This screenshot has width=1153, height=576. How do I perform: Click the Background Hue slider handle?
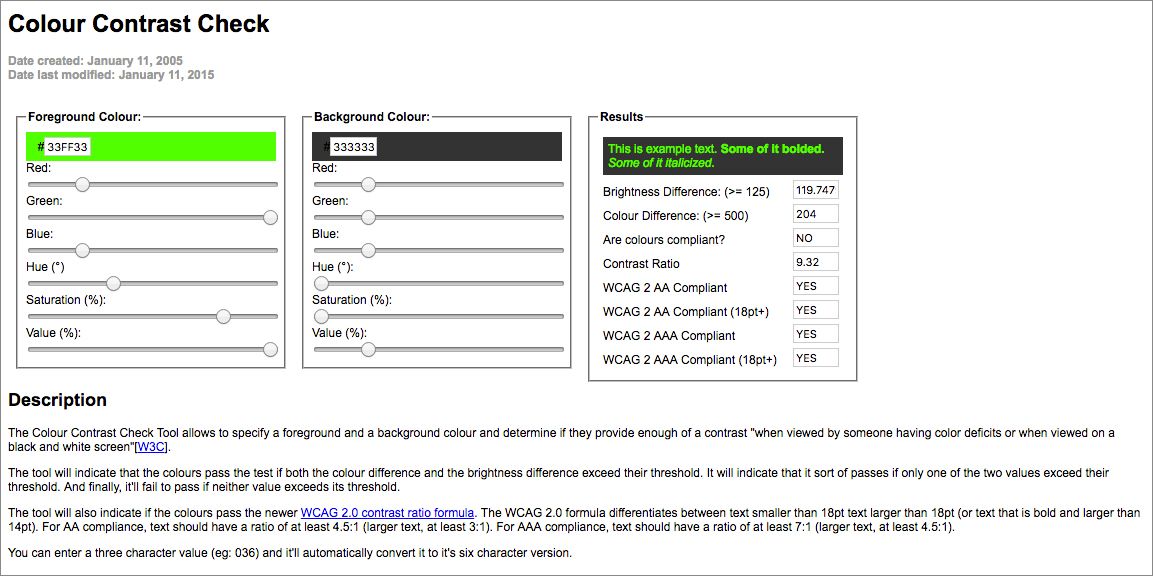(x=321, y=283)
